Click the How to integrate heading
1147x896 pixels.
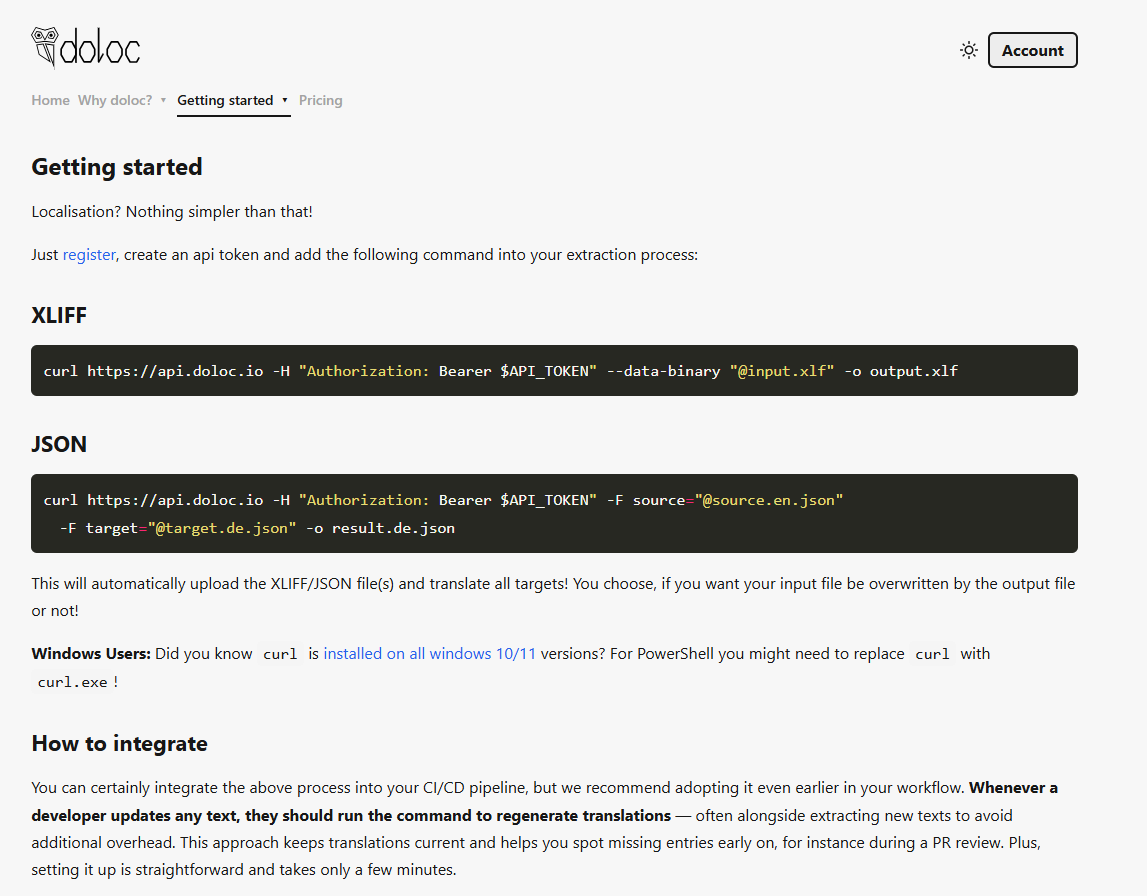tap(119, 743)
